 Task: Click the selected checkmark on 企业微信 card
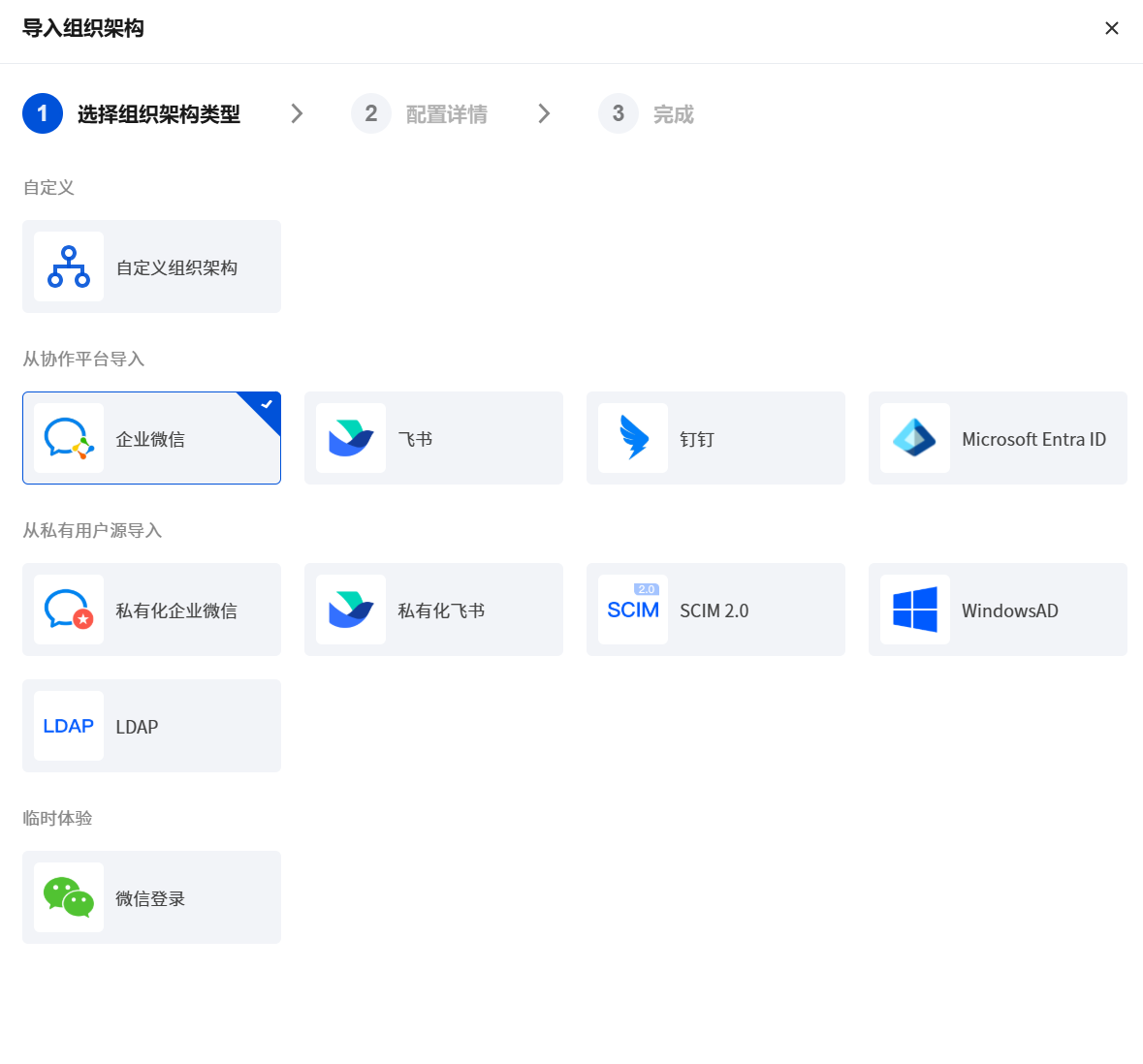point(267,404)
